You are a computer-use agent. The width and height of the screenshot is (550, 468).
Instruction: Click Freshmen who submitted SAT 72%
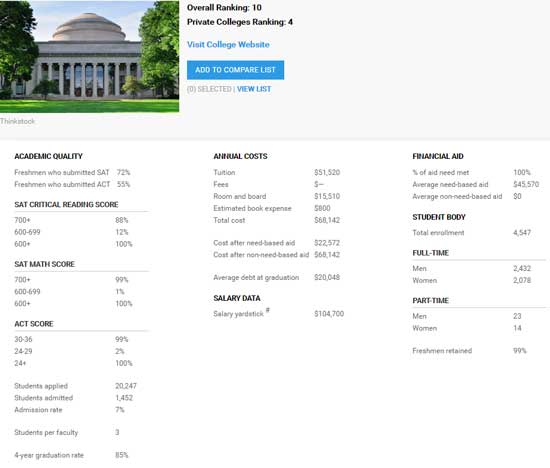click(72, 172)
